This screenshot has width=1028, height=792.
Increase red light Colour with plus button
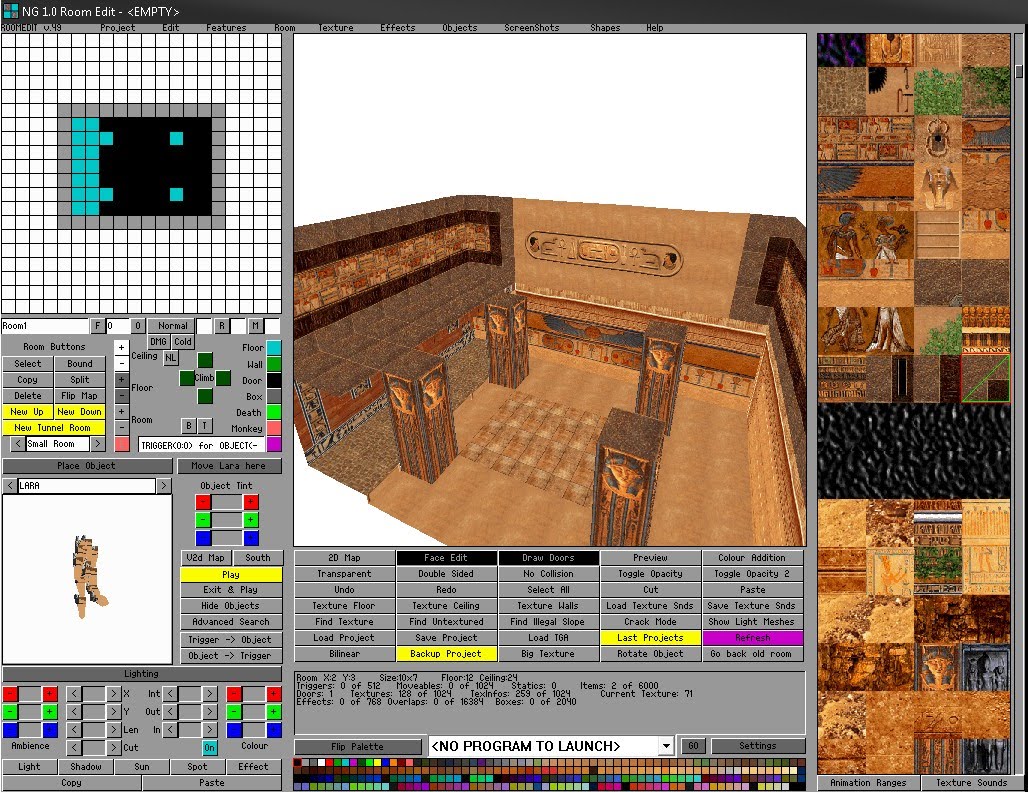point(274,694)
